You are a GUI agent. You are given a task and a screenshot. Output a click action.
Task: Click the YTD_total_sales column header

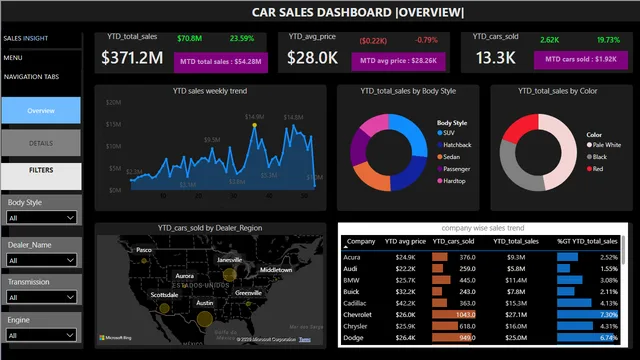coord(516,241)
